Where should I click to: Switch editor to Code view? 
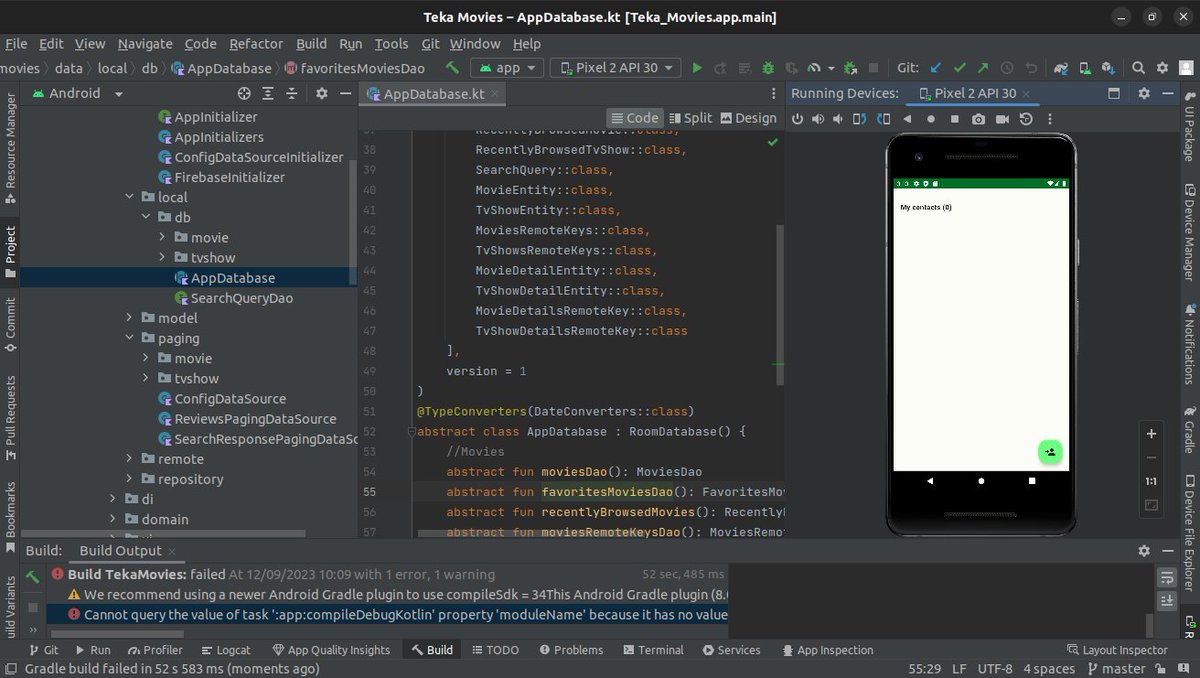(x=635, y=118)
